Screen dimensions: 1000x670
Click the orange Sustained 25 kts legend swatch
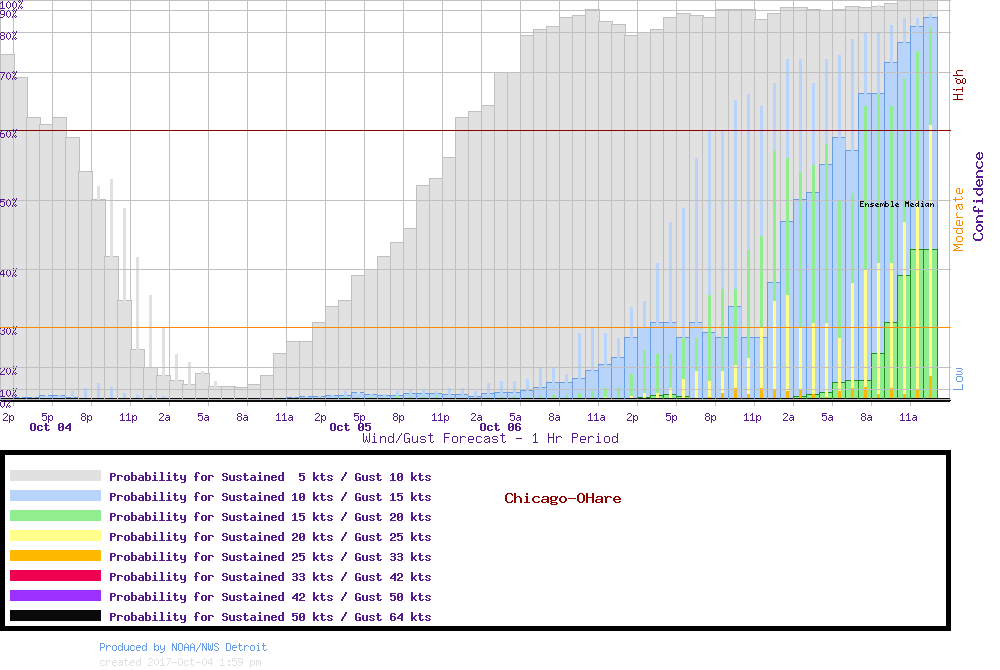click(x=55, y=556)
